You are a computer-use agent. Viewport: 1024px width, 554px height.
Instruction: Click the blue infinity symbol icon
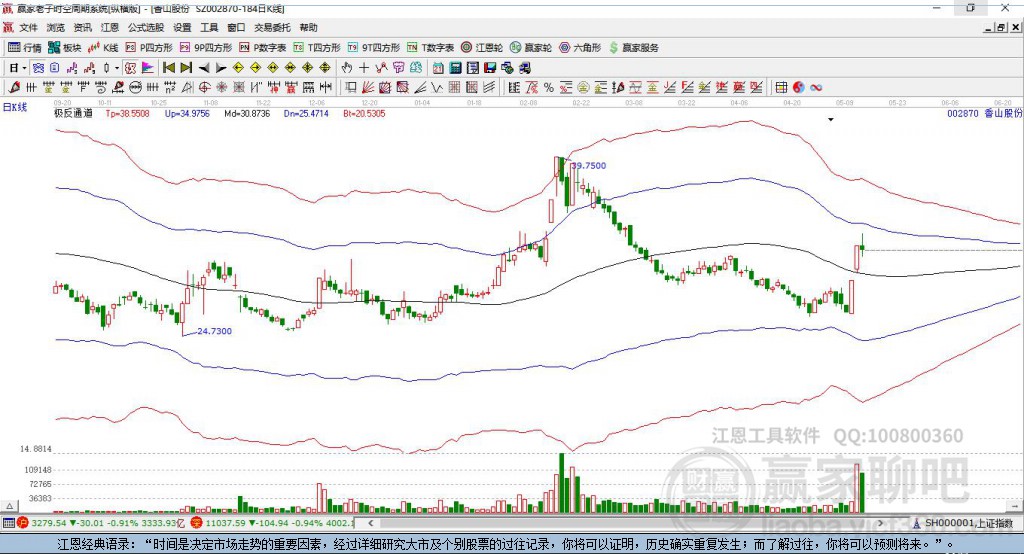(816, 88)
